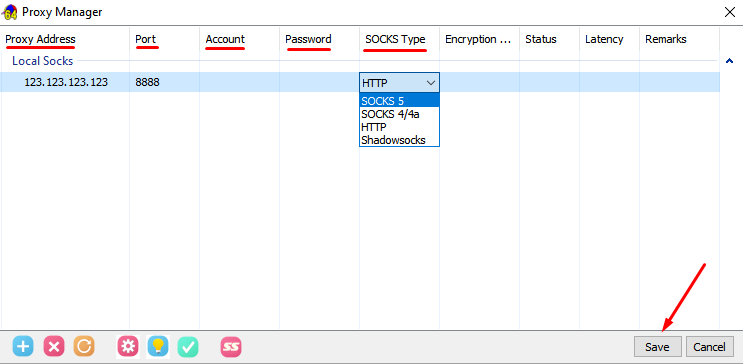Viewport: 743px width, 364px height.
Task: Click the Remarks column header
Action: 680,39
